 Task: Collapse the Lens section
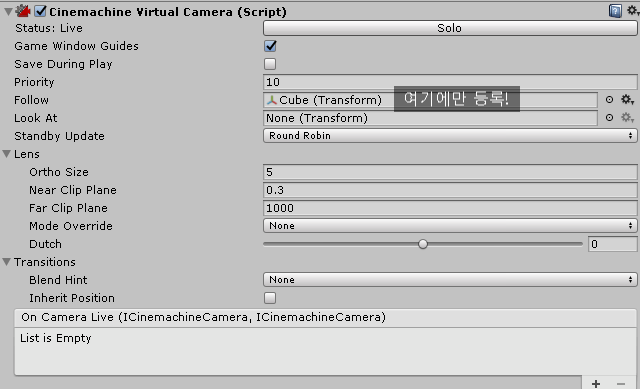7,154
